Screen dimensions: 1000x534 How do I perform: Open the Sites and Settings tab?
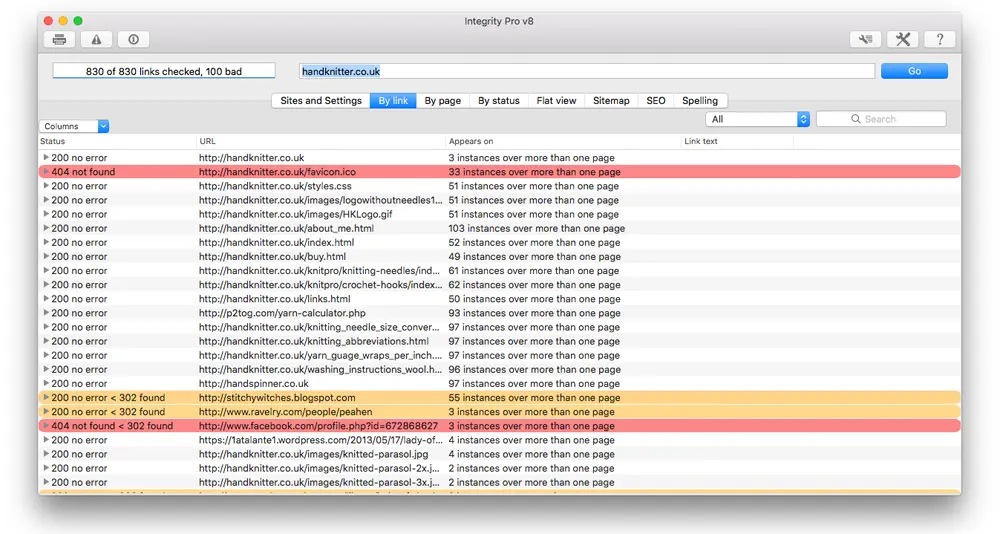321,101
